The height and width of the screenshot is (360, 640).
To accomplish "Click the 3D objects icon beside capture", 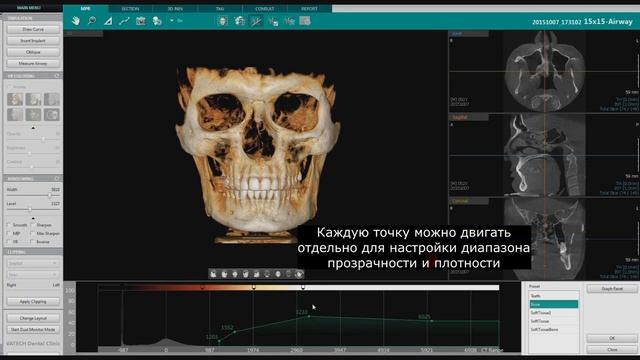I will click(157, 21).
